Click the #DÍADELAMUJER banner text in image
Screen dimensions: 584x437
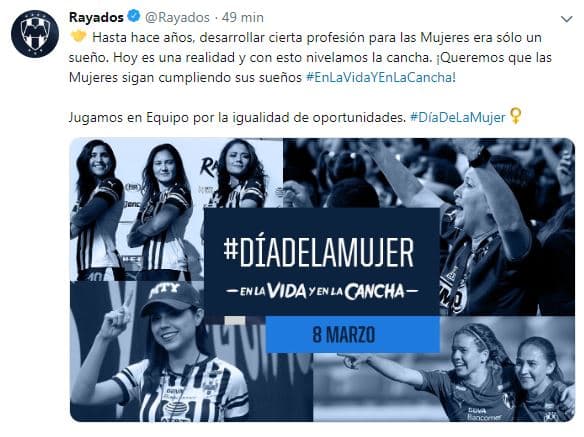[x=319, y=253]
